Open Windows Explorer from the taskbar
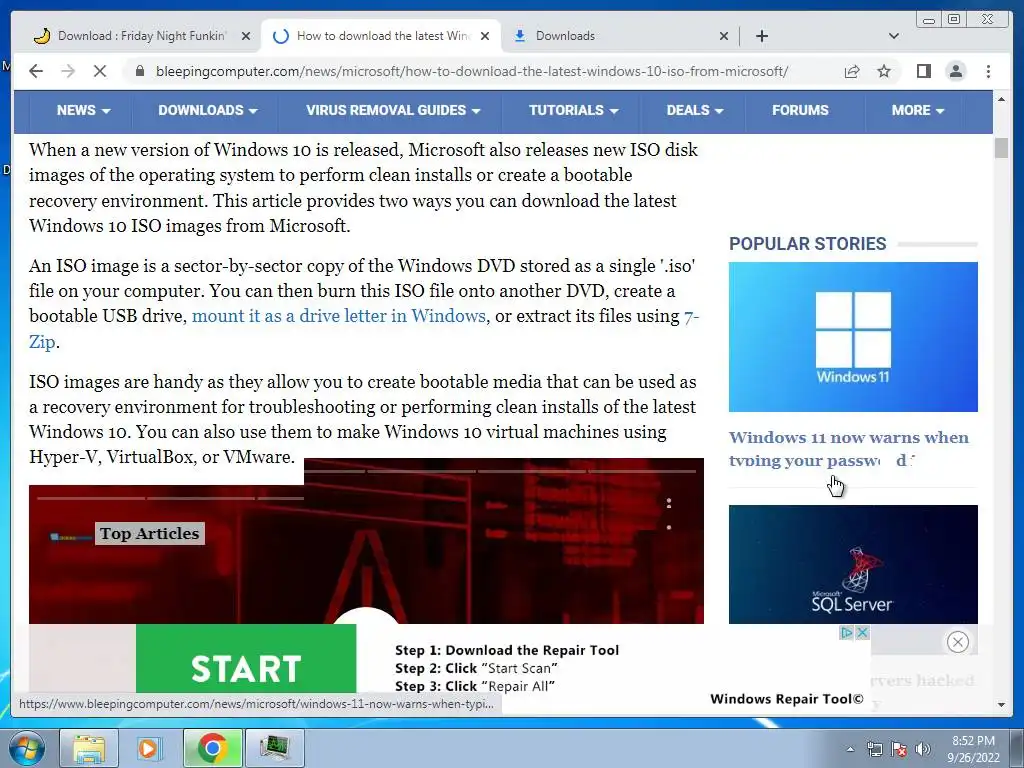 [x=89, y=748]
